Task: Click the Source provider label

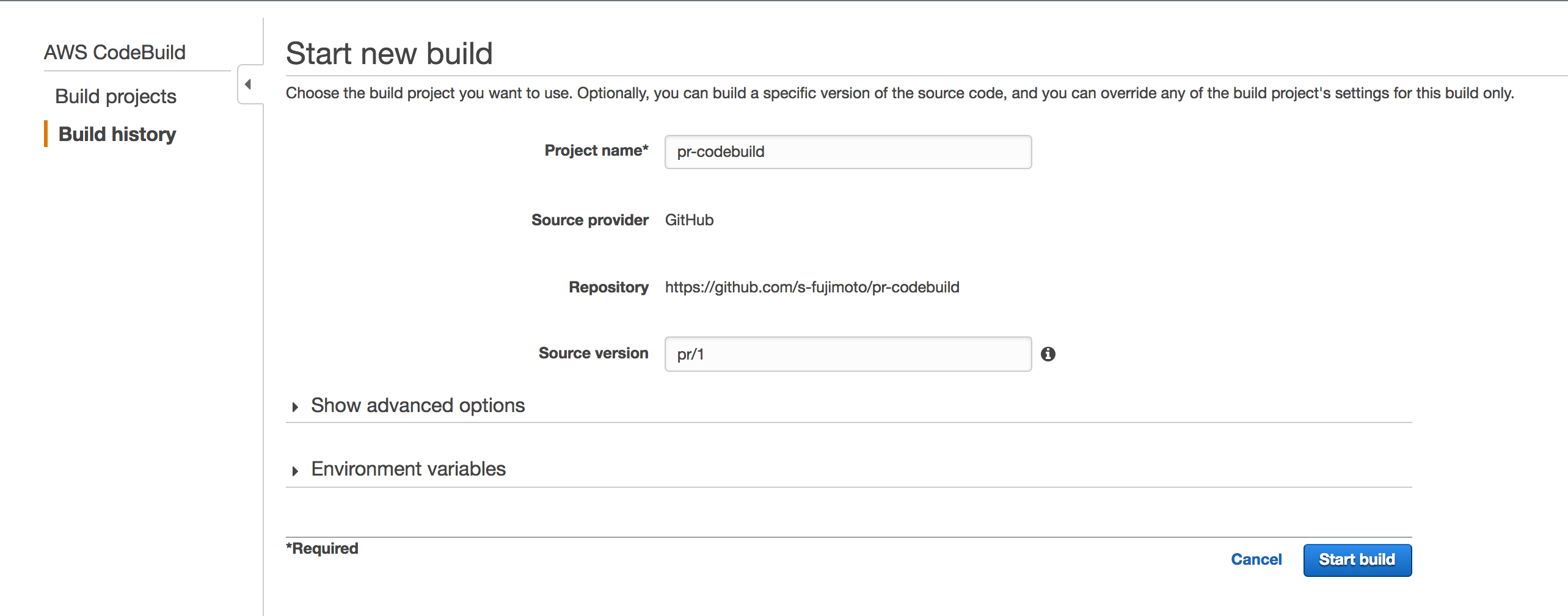Action: click(x=589, y=220)
